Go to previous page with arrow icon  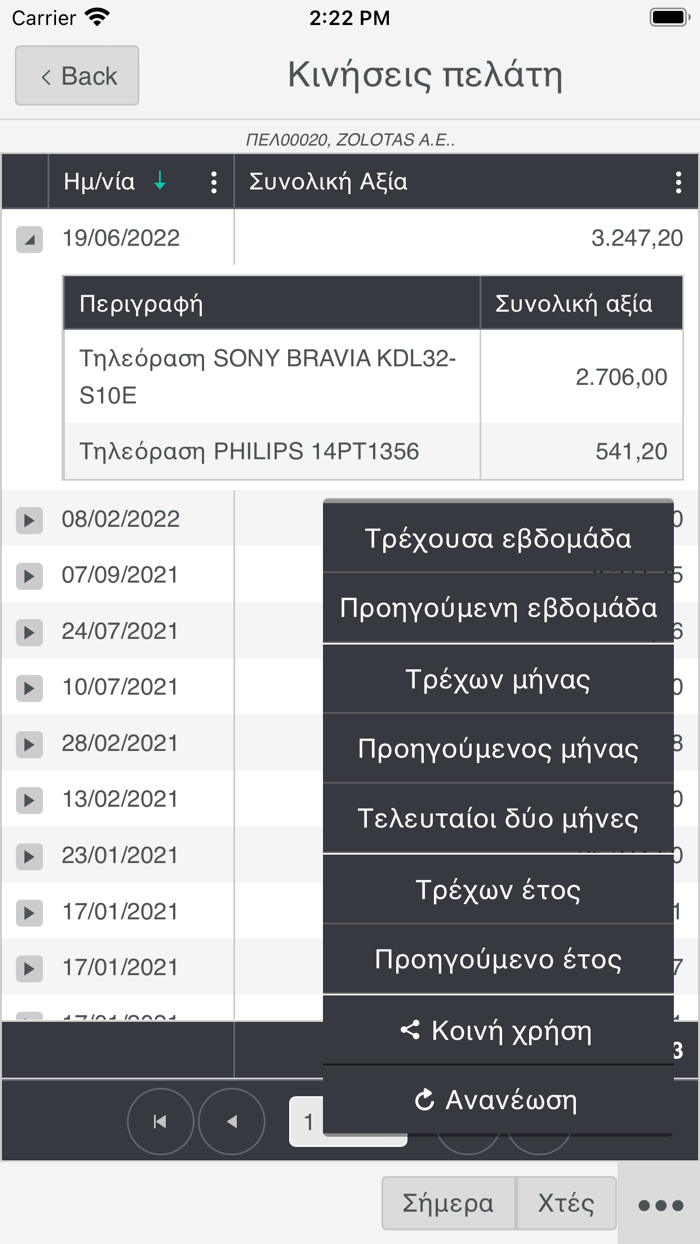tap(232, 1121)
